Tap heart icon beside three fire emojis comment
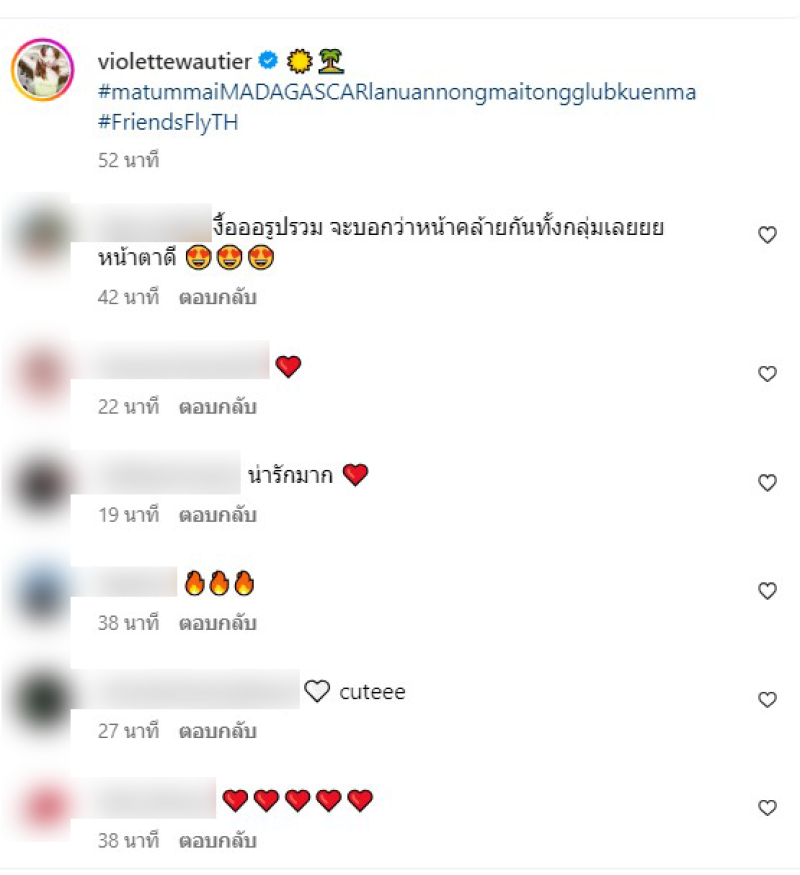Screen dimensions: 800x875 (768, 590)
